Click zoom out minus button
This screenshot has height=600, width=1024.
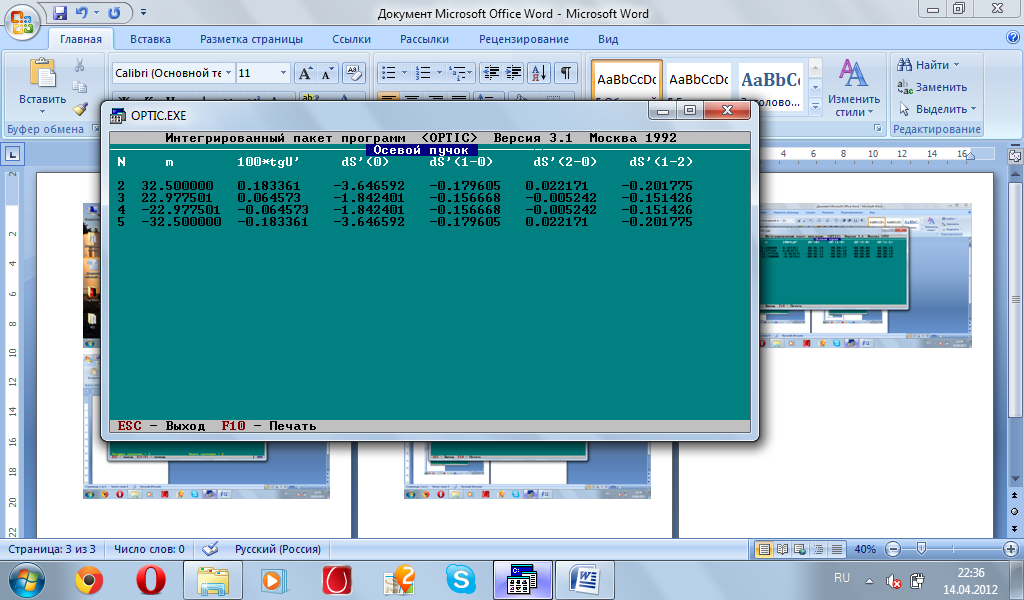click(893, 549)
